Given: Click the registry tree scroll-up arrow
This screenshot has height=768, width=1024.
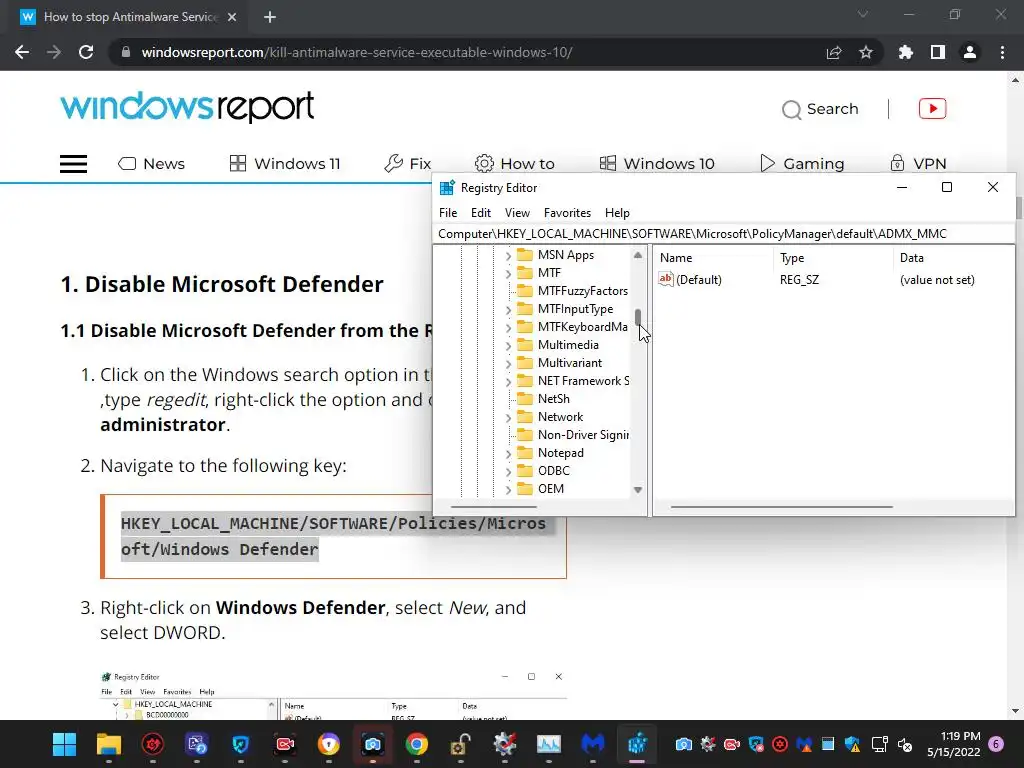Looking at the screenshot, I should click(638, 255).
